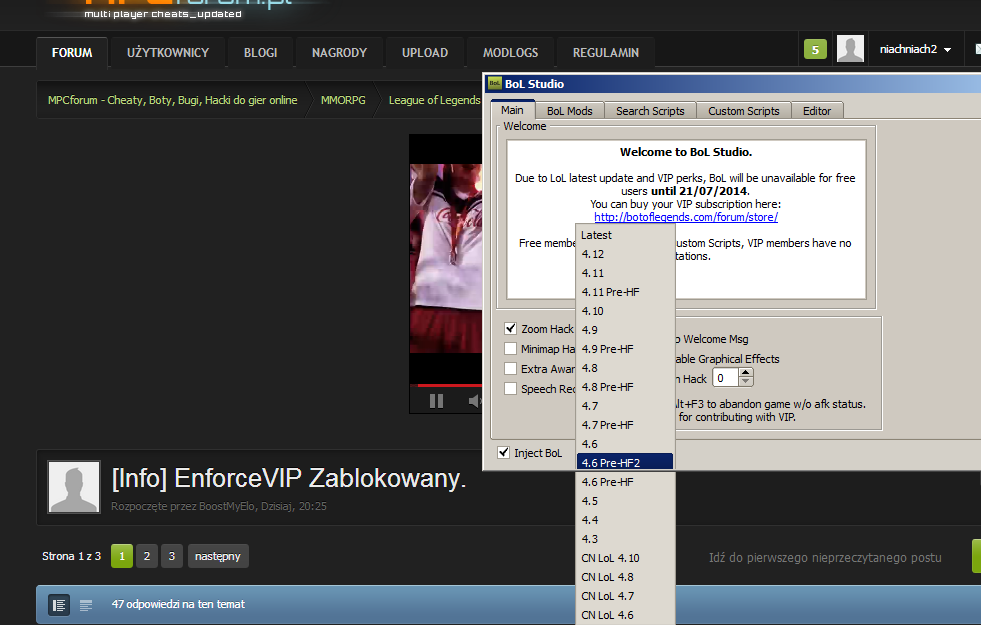This screenshot has height=625, width=981.
Task: Choose version 4.5 from the list
Action: coord(625,501)
